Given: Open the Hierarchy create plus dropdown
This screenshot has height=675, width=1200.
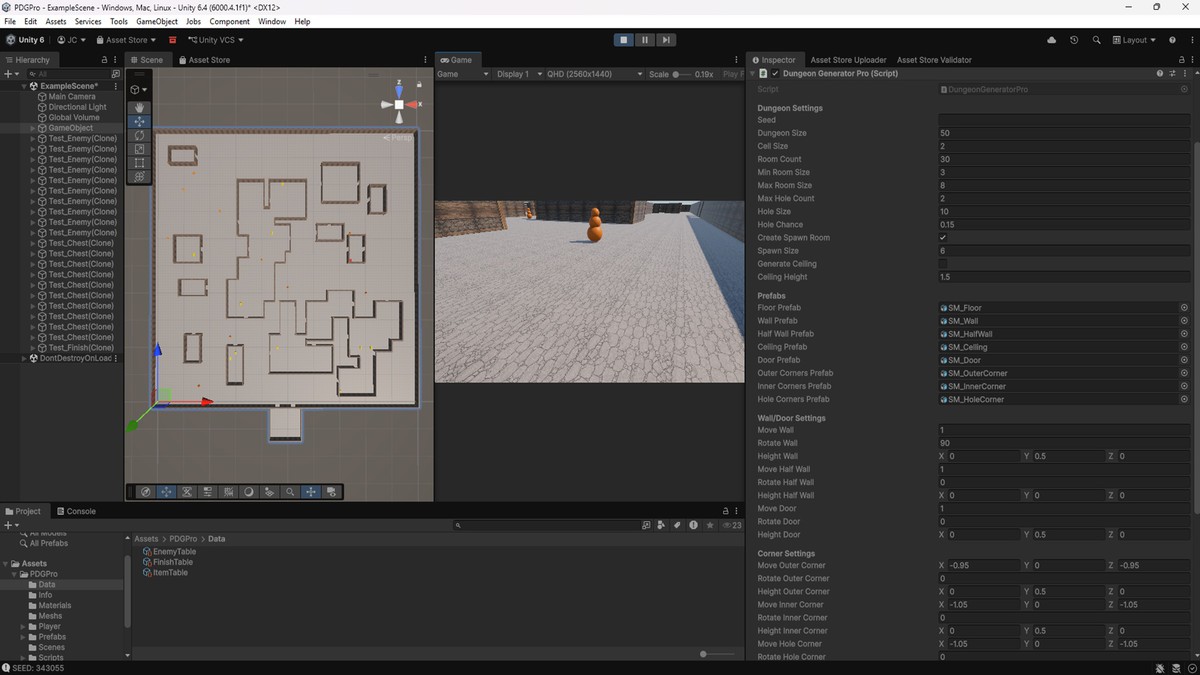Looking at the screenshot, I should pyautogui.click(x=12, y=74).
